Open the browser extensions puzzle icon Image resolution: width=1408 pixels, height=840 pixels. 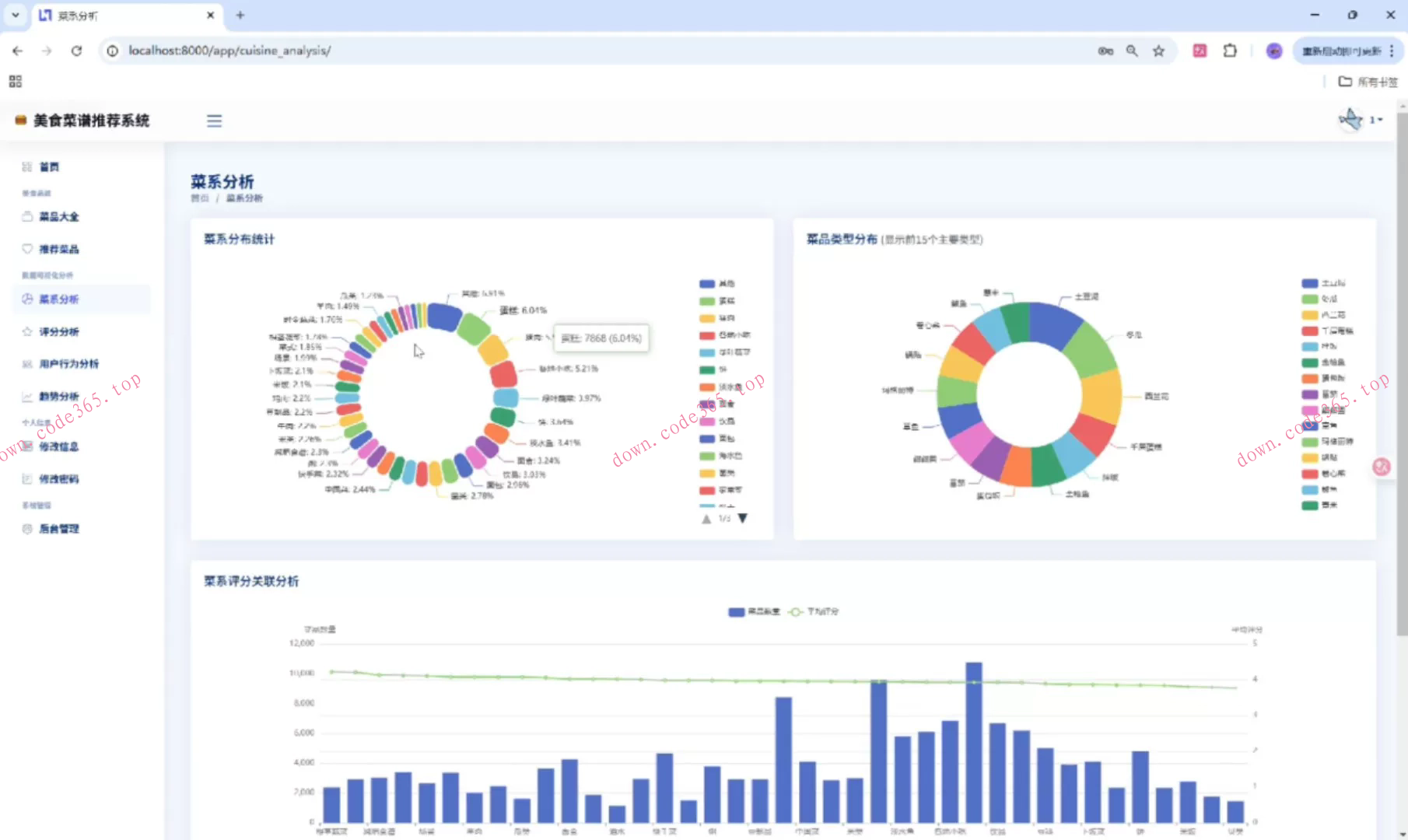click(1230, 51)
